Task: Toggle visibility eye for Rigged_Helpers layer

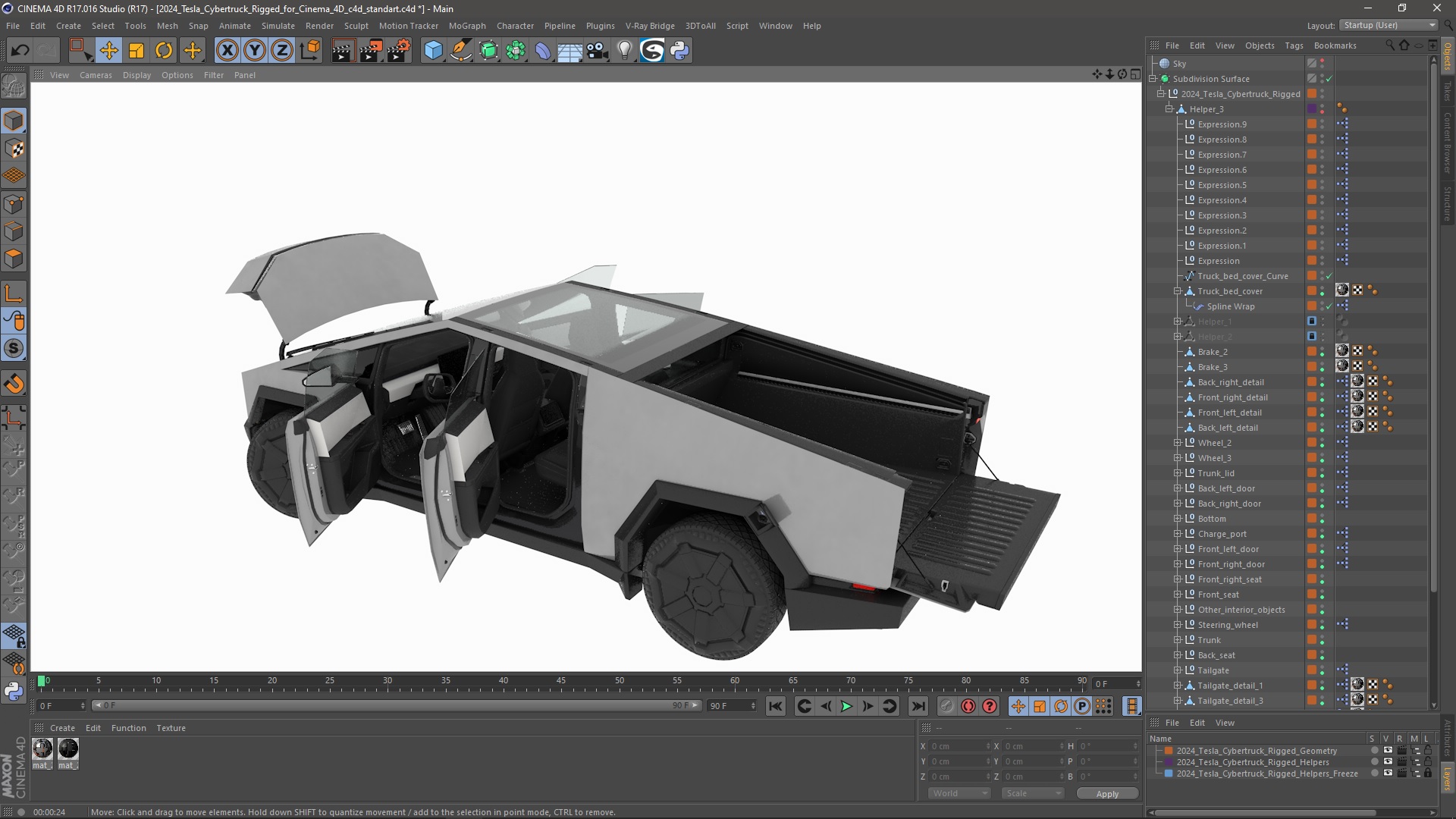Action: 1388,762
